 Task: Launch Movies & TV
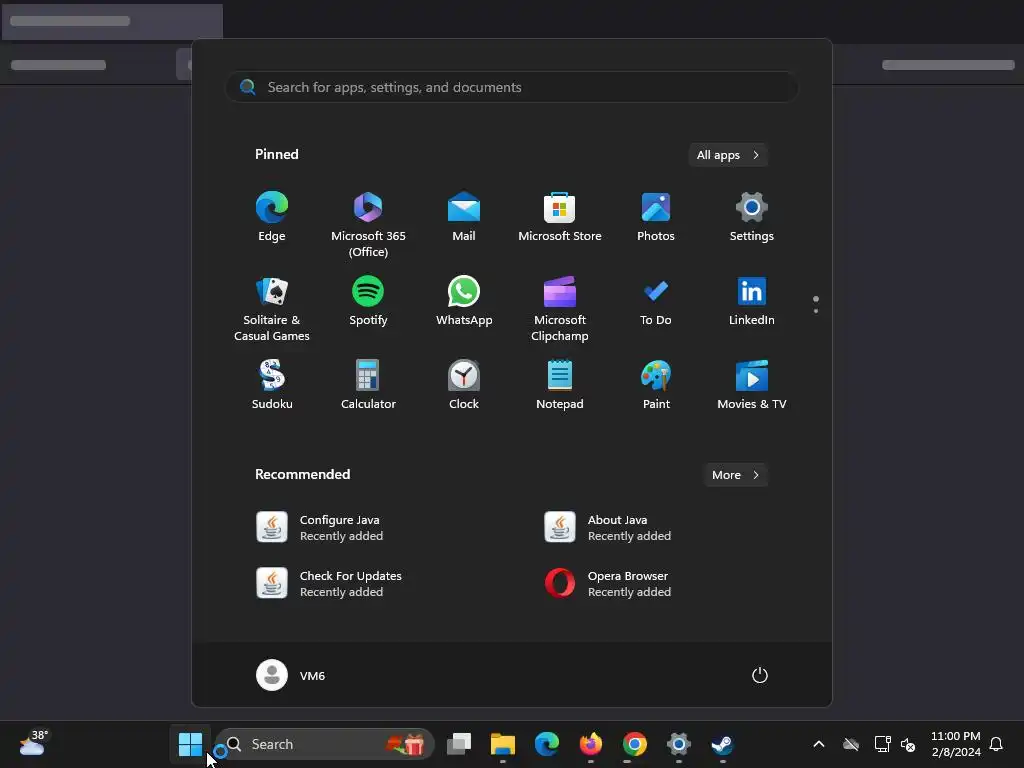pyautogui.click(x=752, y=385)
